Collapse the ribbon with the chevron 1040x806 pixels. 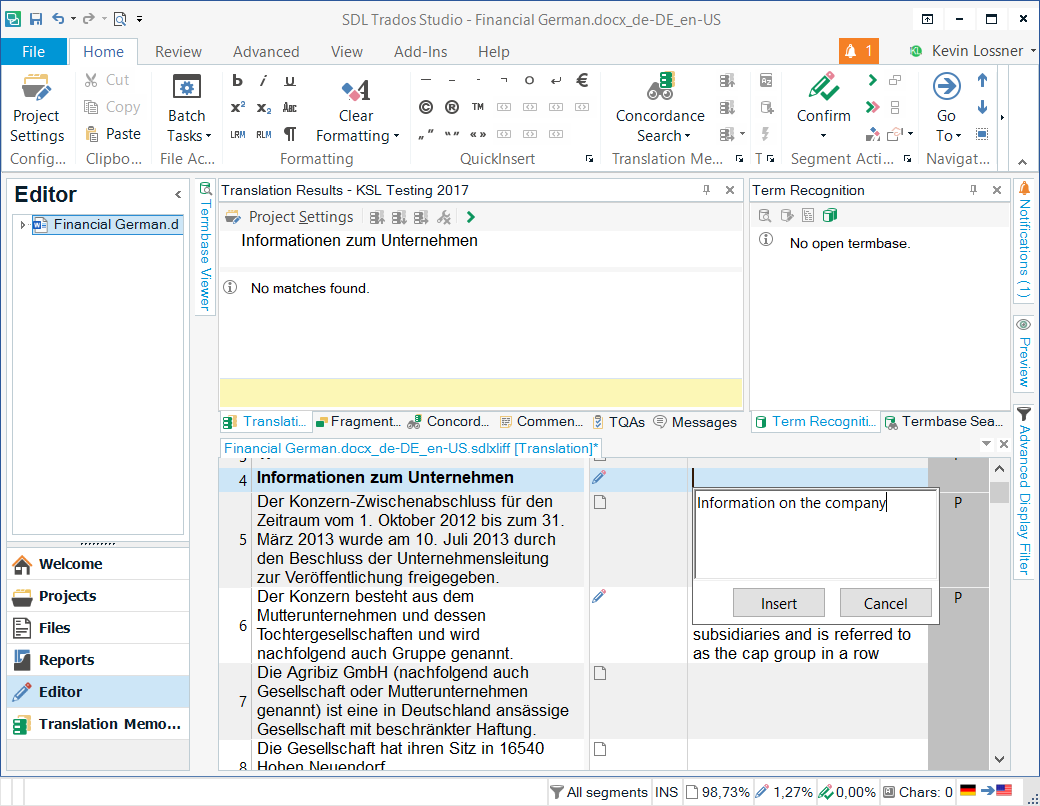[x=1022, y=162]
